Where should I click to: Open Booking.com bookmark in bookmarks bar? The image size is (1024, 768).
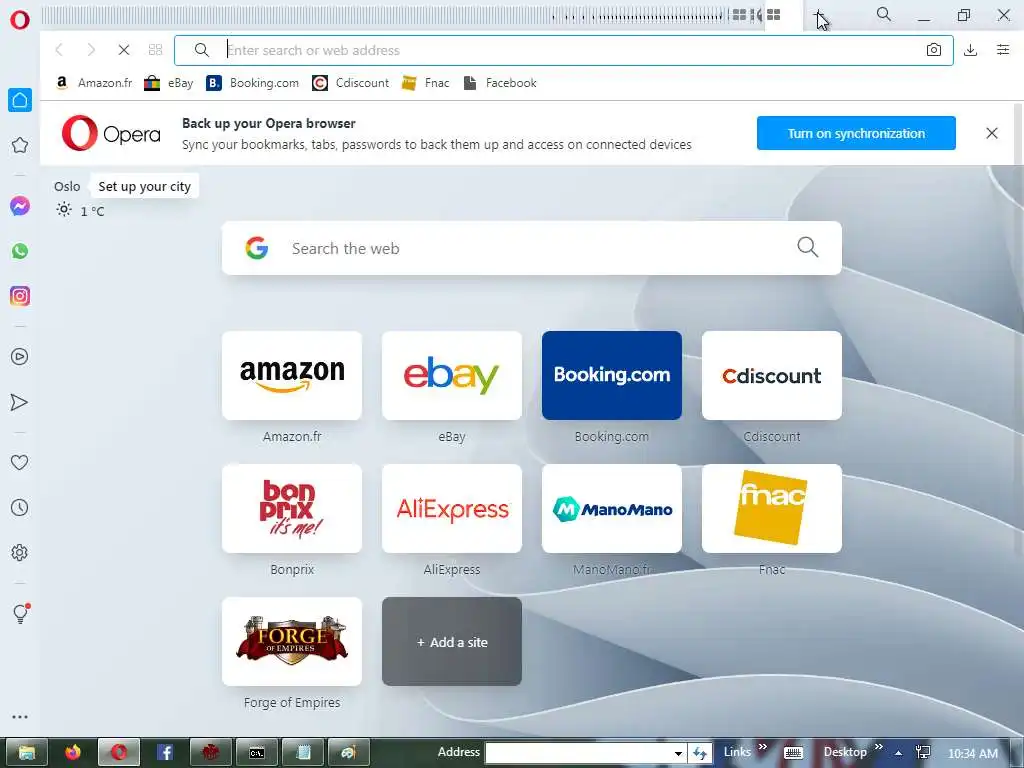pyautogui.click(x=253, y=83)
